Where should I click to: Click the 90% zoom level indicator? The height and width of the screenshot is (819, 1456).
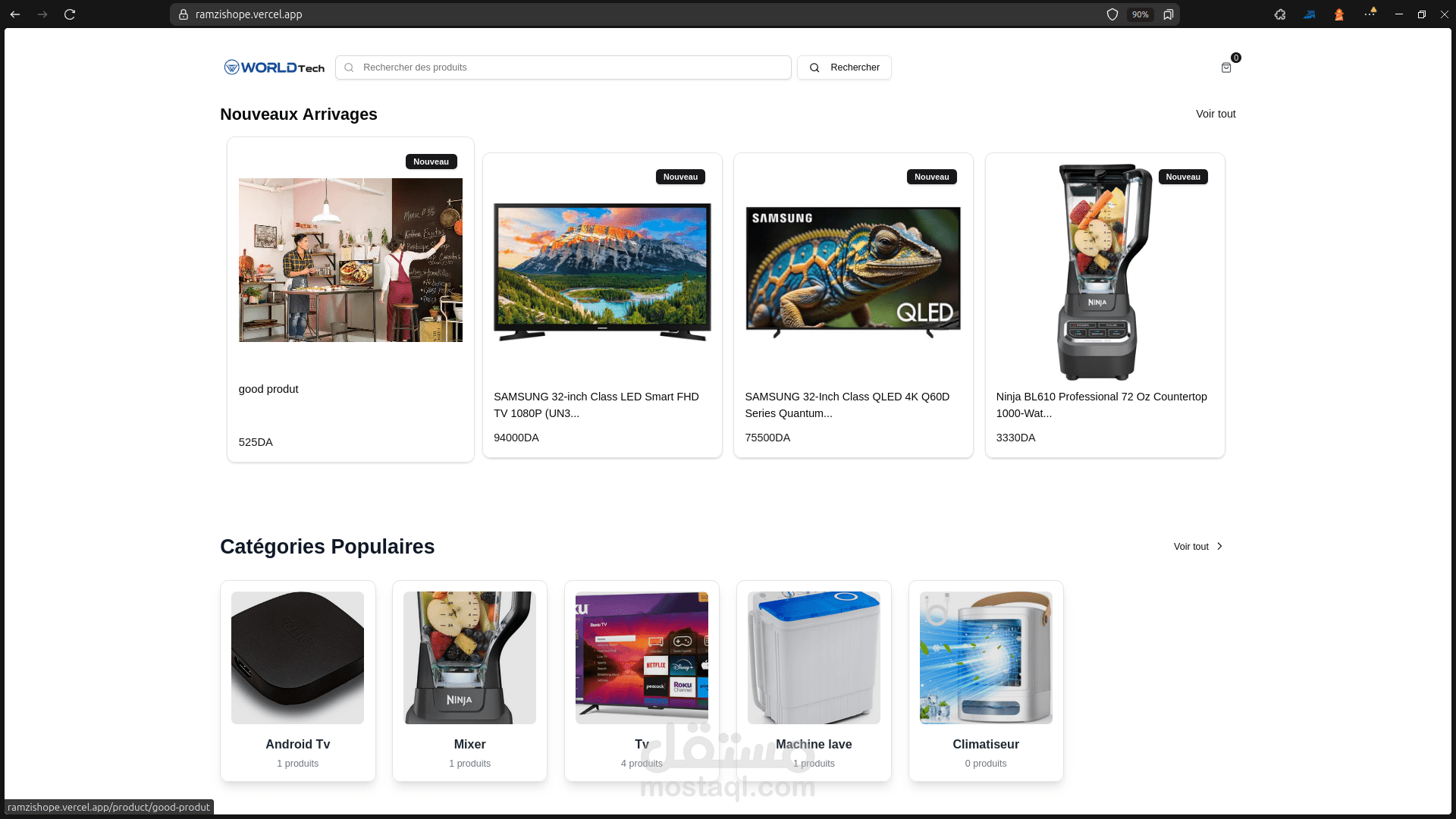click(x=1140, y=14)
